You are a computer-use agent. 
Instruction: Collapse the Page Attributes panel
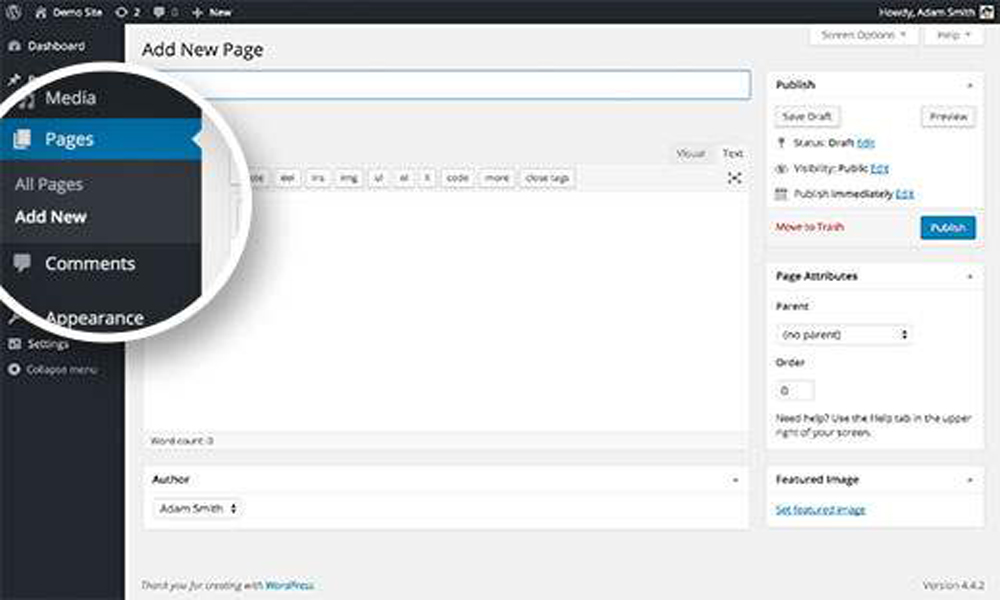[x=969, y=276]
